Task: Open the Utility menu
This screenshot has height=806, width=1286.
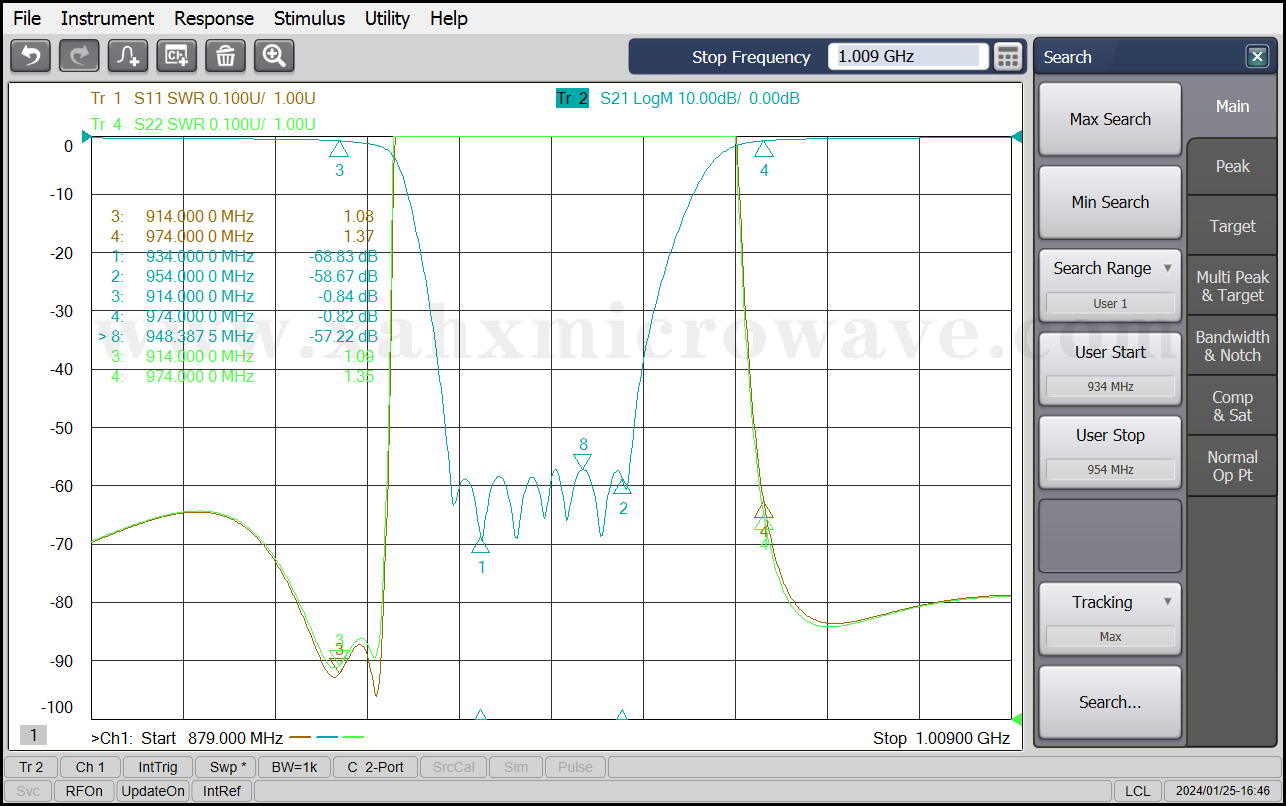Action: pos(387,18)
